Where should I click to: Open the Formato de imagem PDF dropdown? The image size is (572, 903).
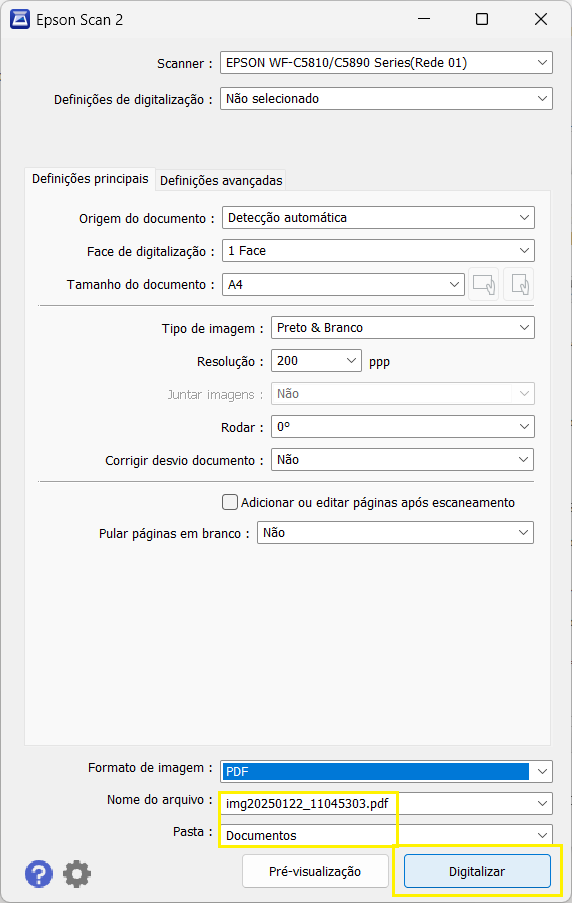[387, 772]
